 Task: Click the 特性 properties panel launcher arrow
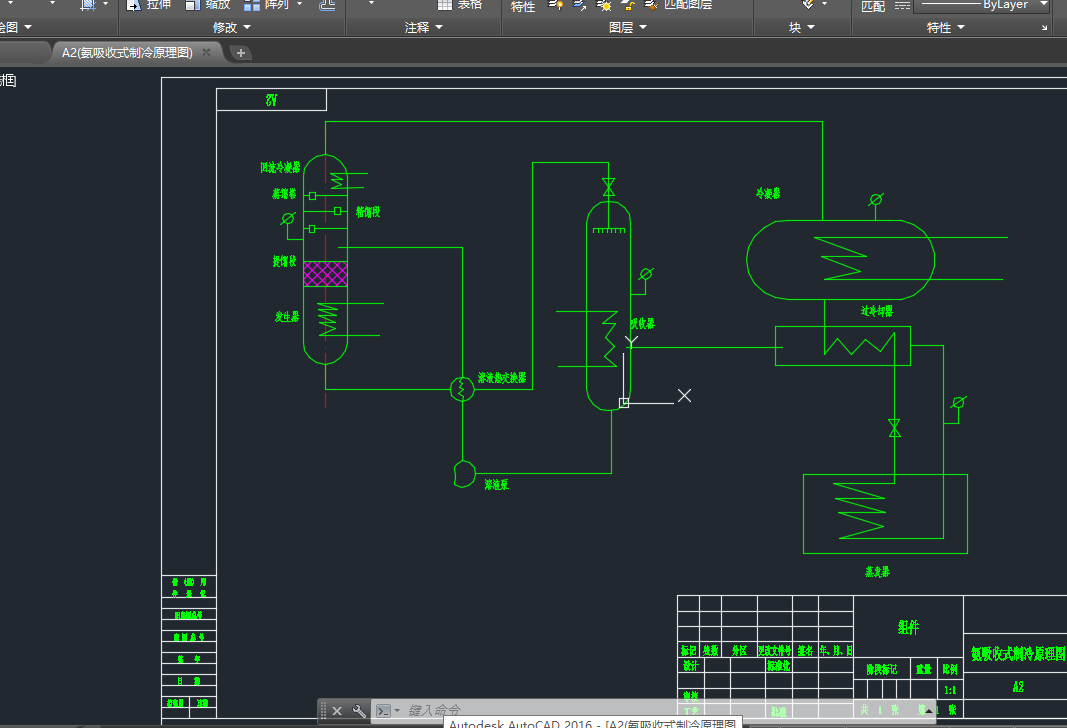[x=1044, y=28]
